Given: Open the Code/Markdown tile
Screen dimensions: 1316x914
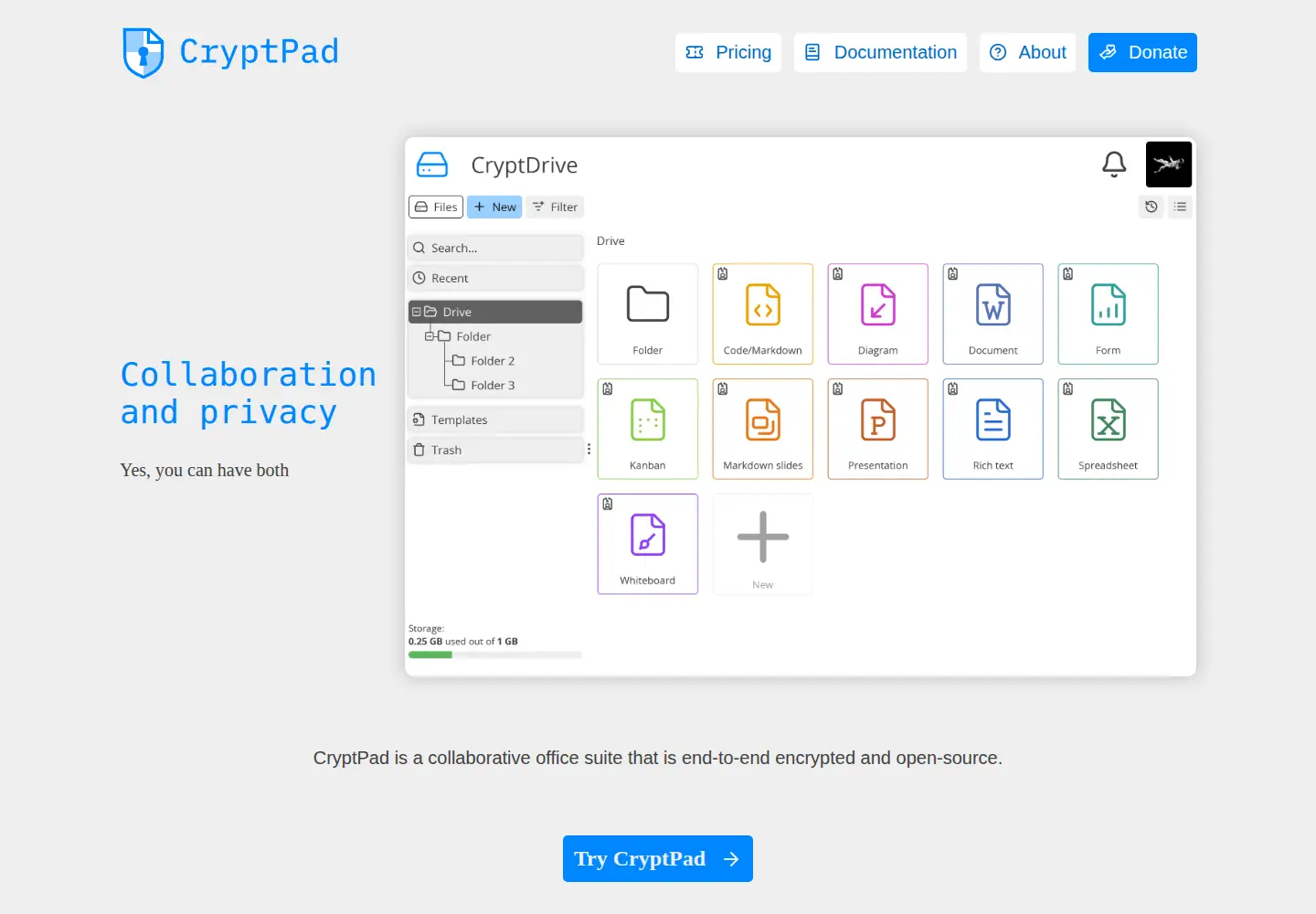Looking at the screenshot, I should pyautogui.click(x=763, y=314).
